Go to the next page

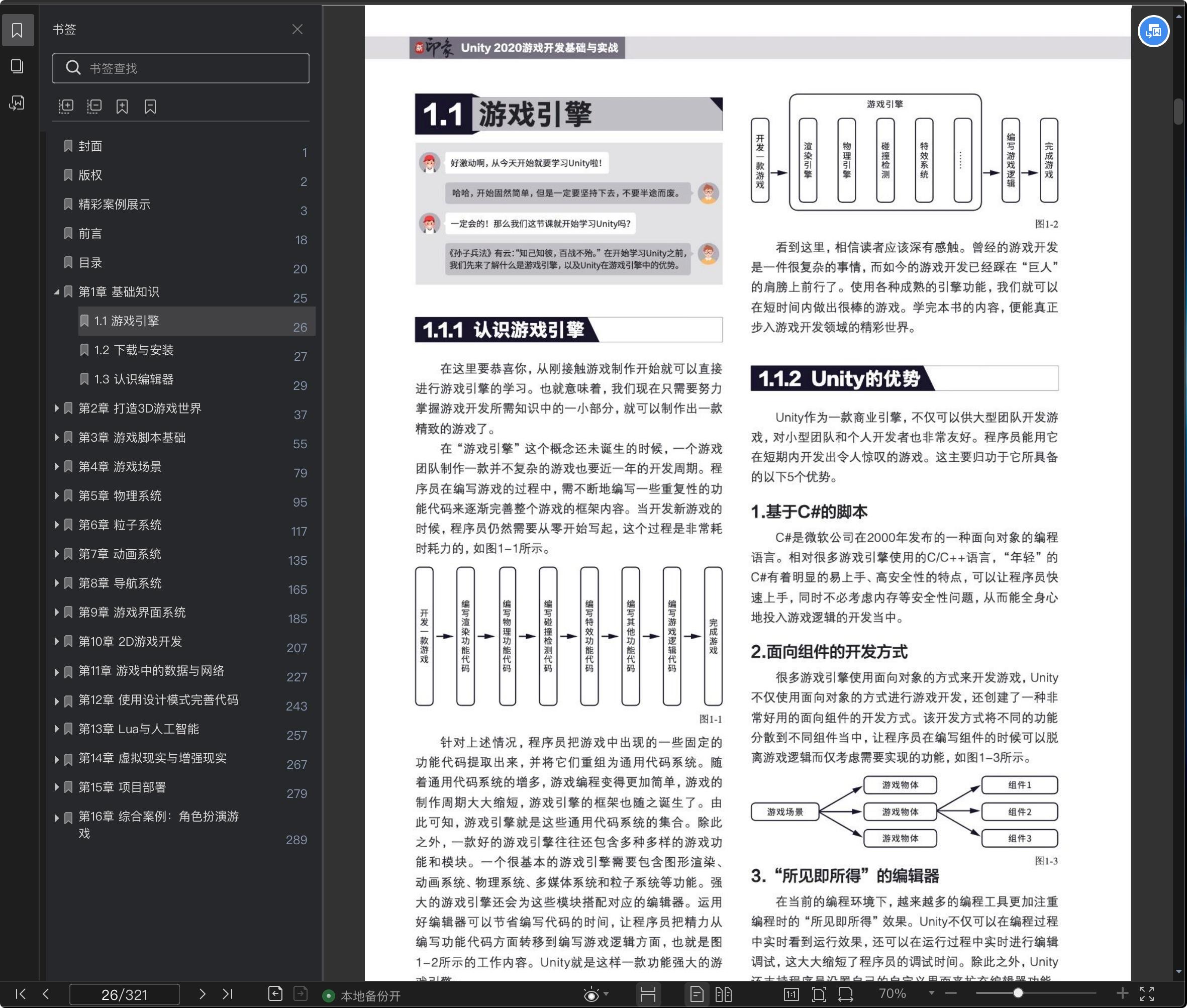203,994
